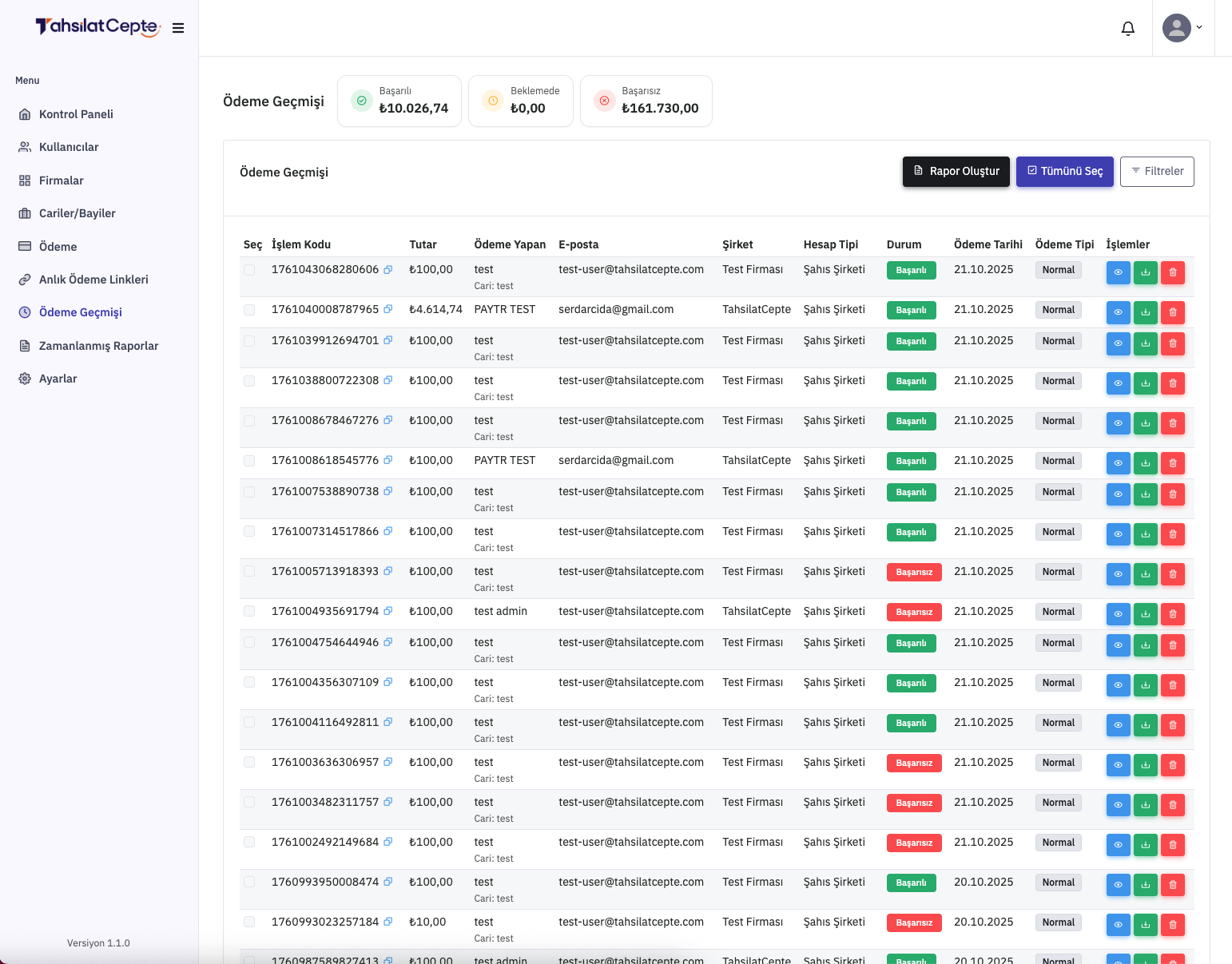This screenshot has width=1232, height=964.
Task: Click the Rapor Oluştur button
Action: tap(956, 172)
